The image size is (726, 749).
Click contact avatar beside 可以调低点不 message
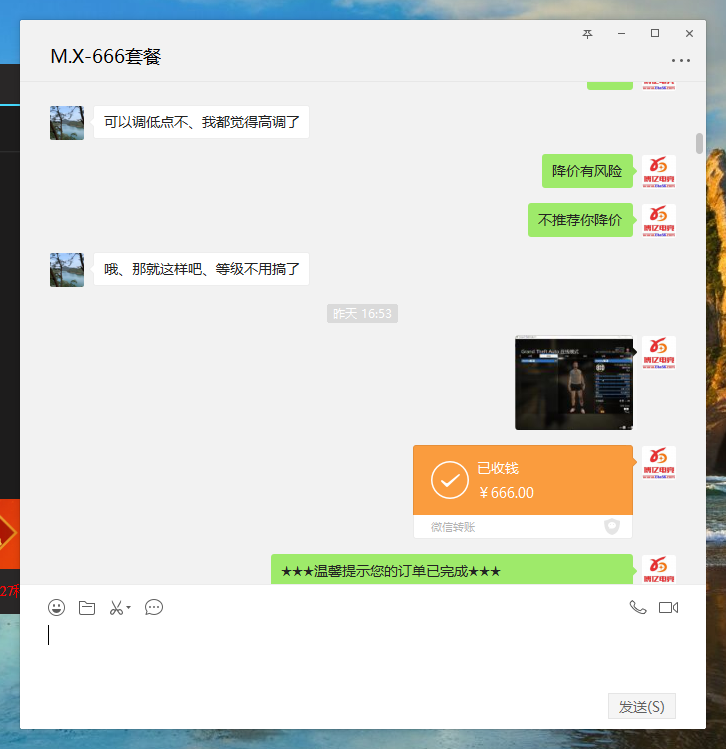pyautogui.click(x=67, y=123)
